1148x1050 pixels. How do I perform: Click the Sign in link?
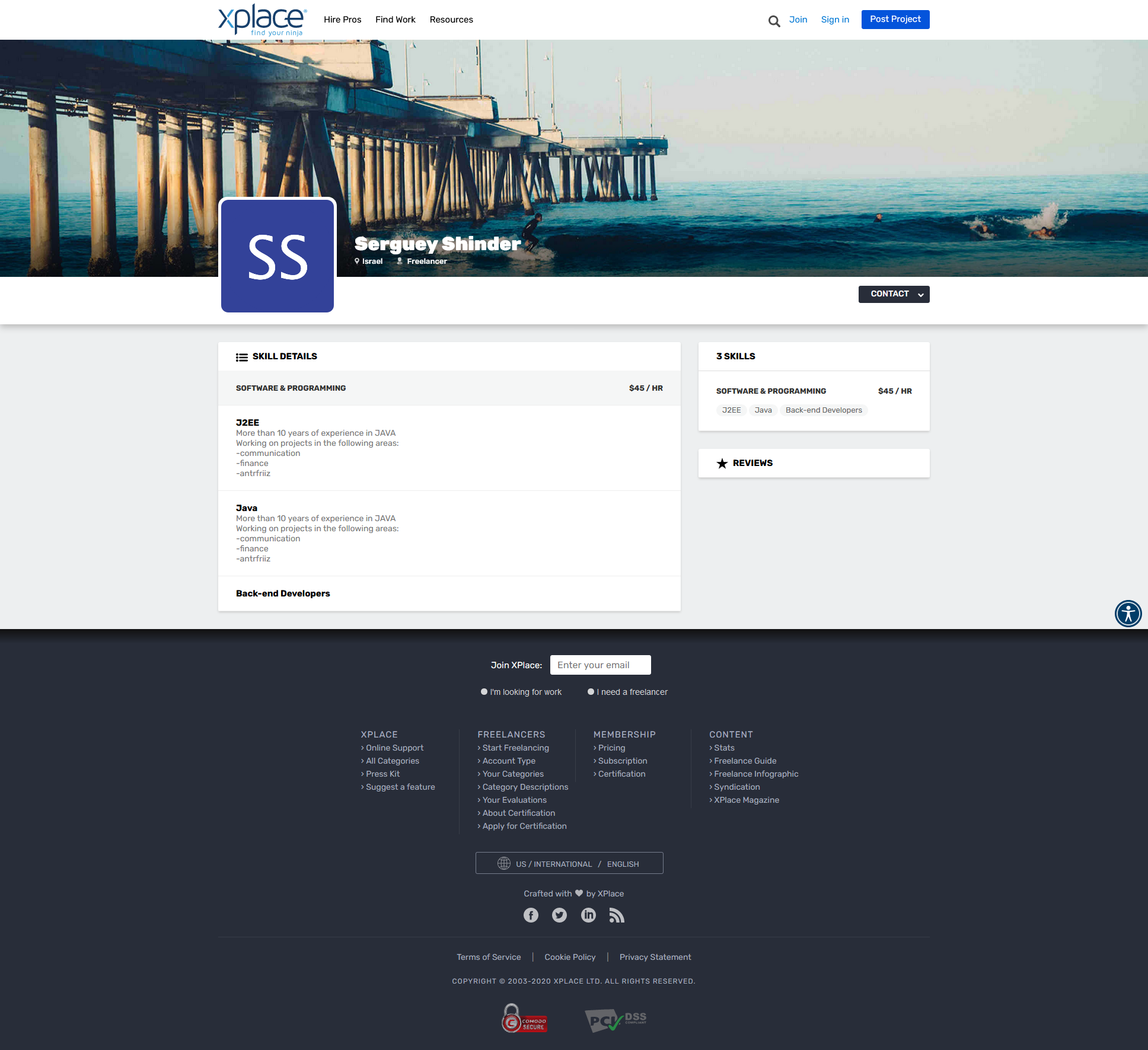click(834, 20)
